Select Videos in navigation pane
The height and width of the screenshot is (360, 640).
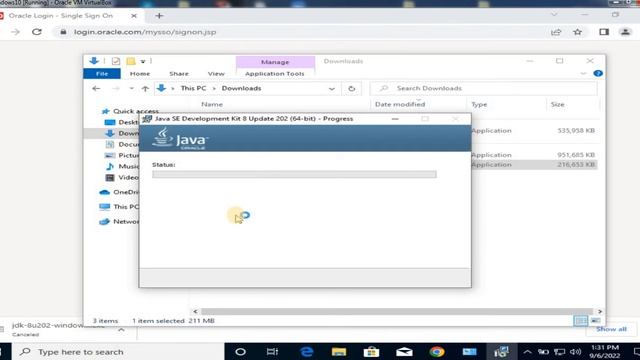[122, 177]
